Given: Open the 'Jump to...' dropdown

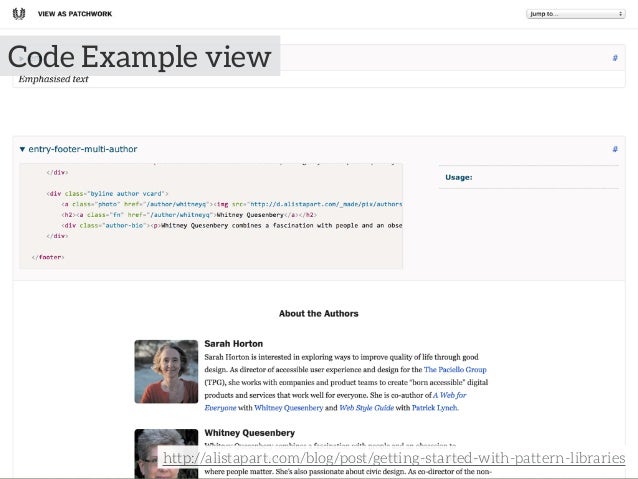Looking at the screenshot, I should click(575, 14).
